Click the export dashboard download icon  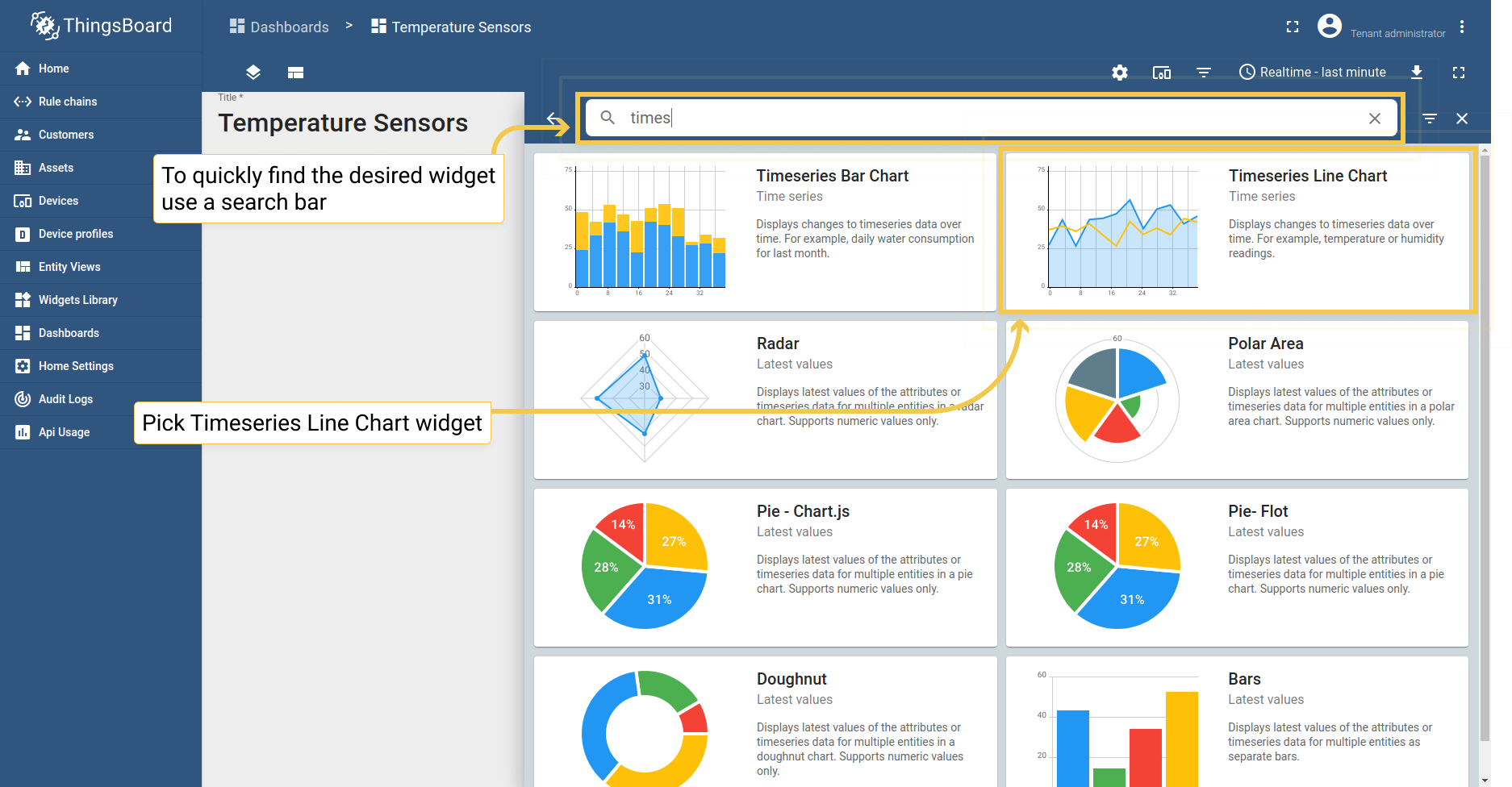(1416, 73)
